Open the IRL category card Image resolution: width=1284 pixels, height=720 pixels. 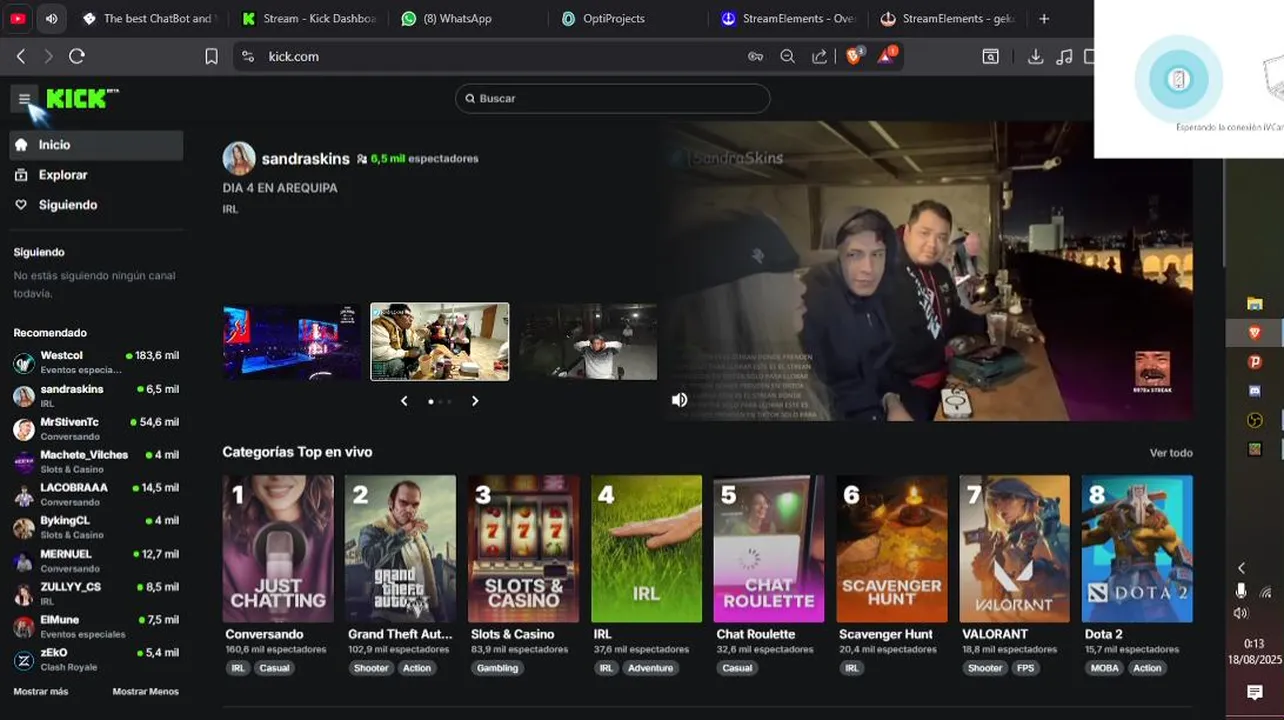coord(646,549)
